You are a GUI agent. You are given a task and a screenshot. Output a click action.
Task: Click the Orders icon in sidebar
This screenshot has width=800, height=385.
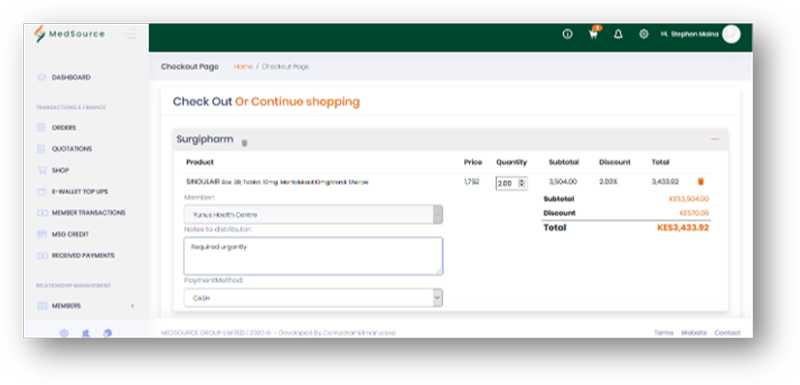click(41, 127)
